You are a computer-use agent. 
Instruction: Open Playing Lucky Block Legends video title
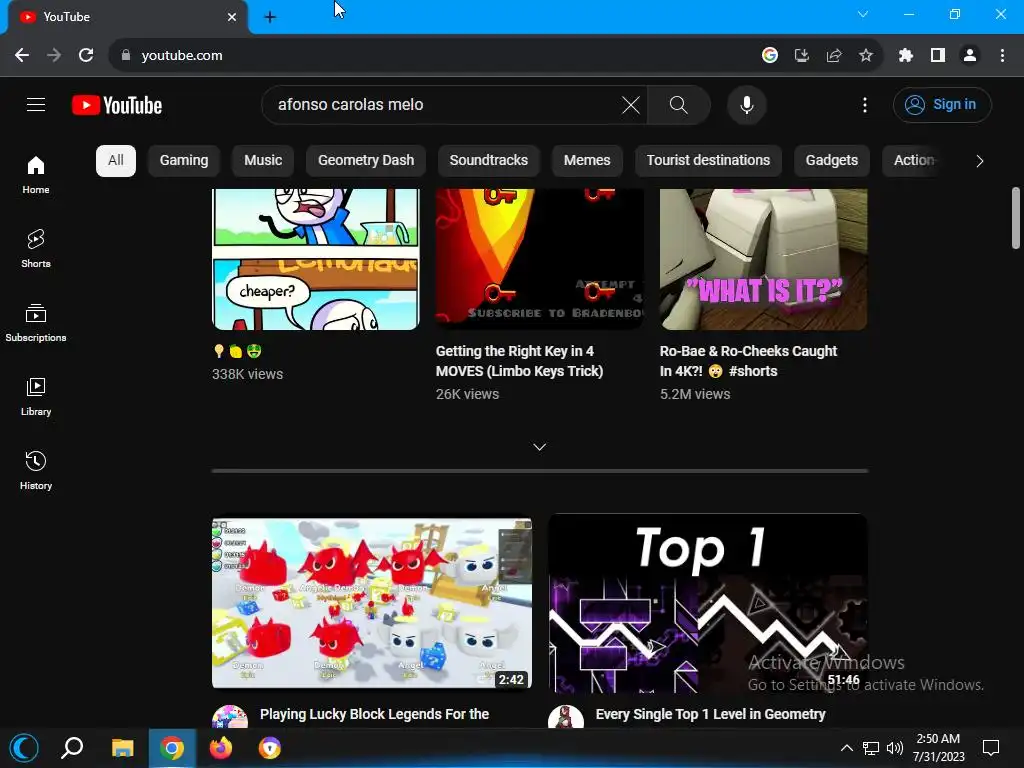(374, 714)
